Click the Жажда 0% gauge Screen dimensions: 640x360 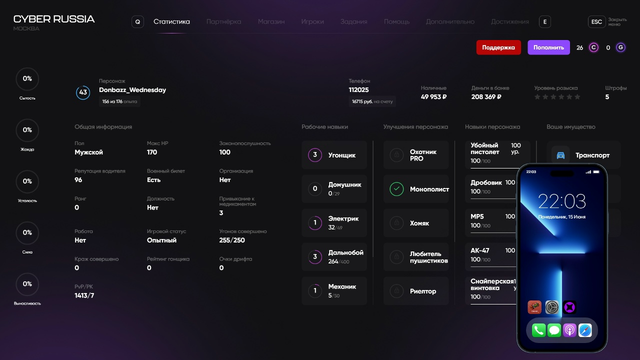pyautogui.click(x=27, y=130)
